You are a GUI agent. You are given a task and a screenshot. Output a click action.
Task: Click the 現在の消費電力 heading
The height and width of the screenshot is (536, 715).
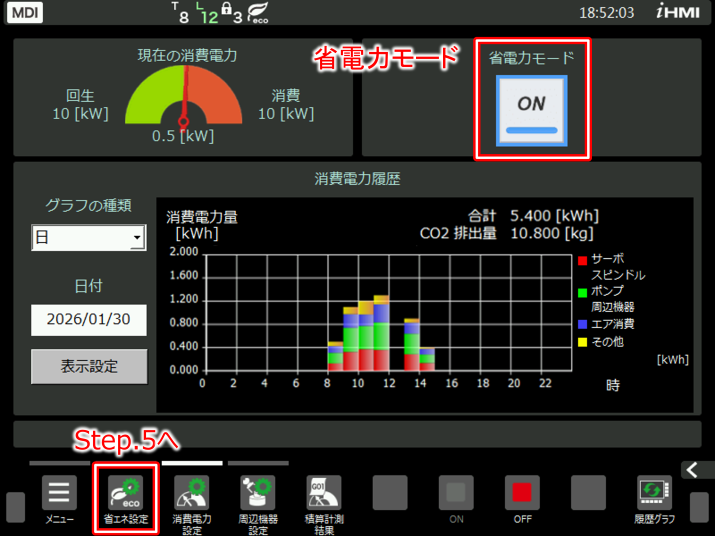click(187, 56)
